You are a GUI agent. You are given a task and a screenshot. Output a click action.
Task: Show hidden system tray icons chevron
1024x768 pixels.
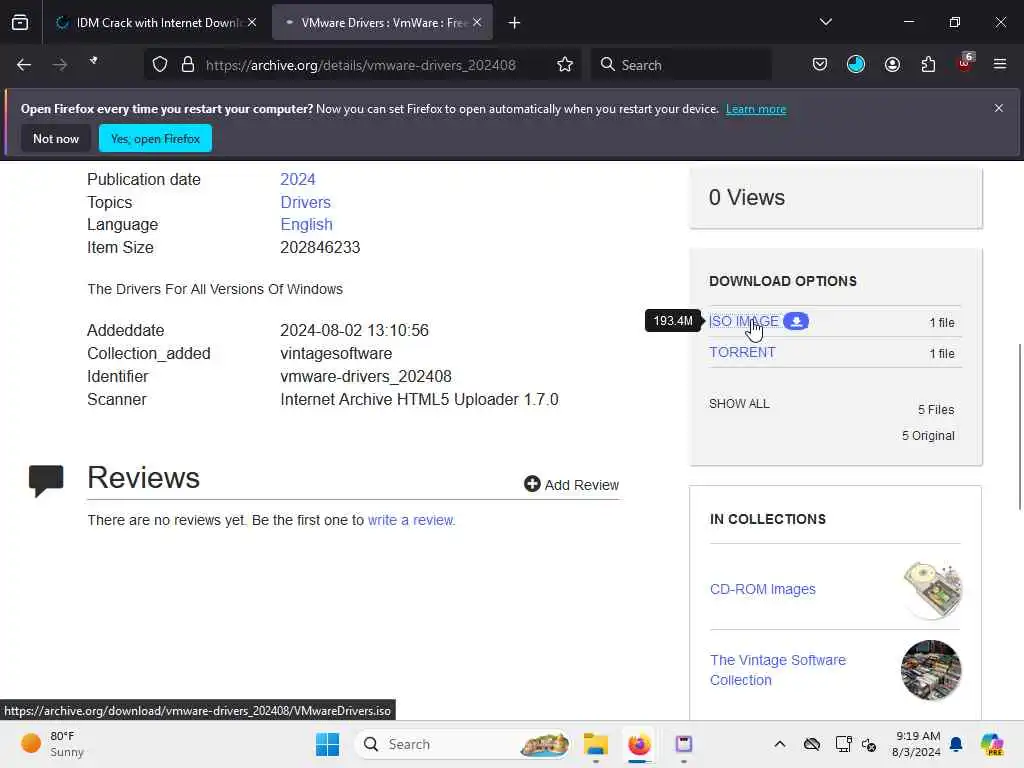coord(779,744)
